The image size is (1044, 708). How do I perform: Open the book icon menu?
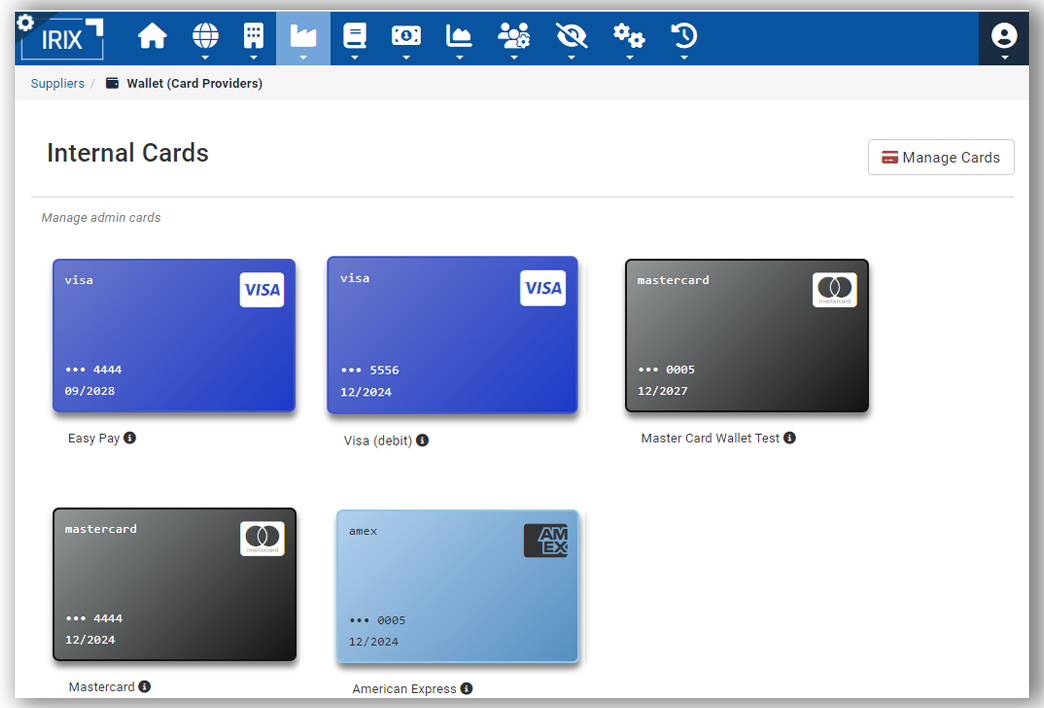pos(355,37)
